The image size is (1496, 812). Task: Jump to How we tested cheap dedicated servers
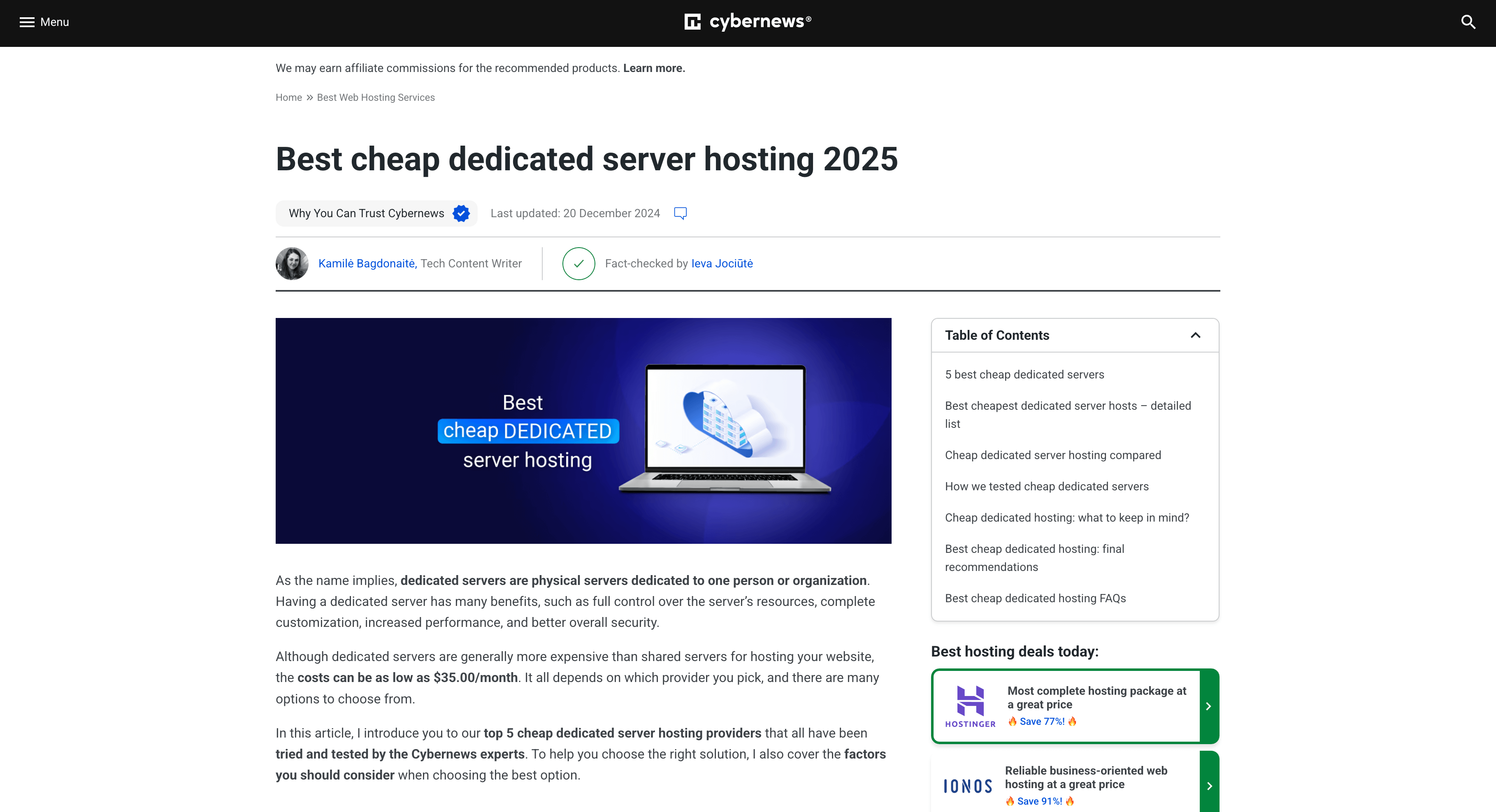1047,486
